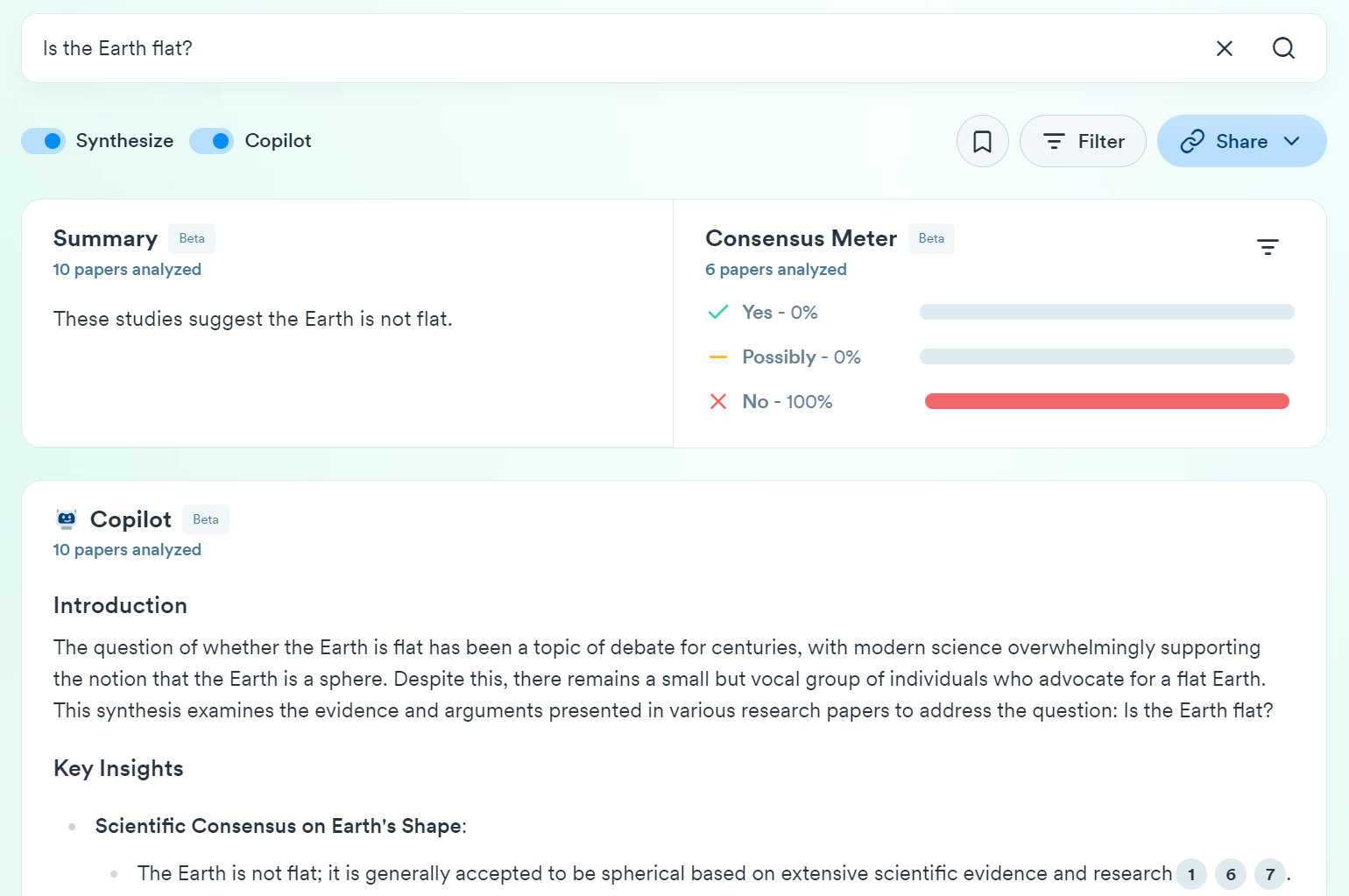1349x896 pixels.
Task: Click into the search field with 'Is the Earth flat?'
Action: [x=613, y=48]
